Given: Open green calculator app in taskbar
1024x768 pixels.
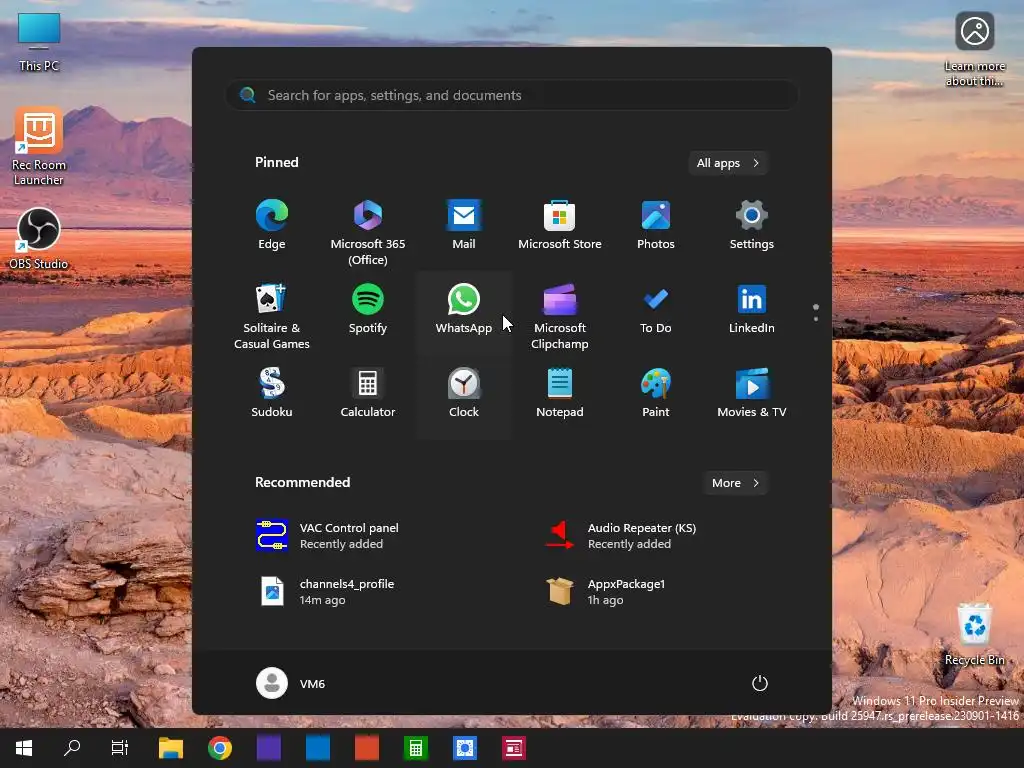Looking at the screenshot, I should click(x=415, y=748).
